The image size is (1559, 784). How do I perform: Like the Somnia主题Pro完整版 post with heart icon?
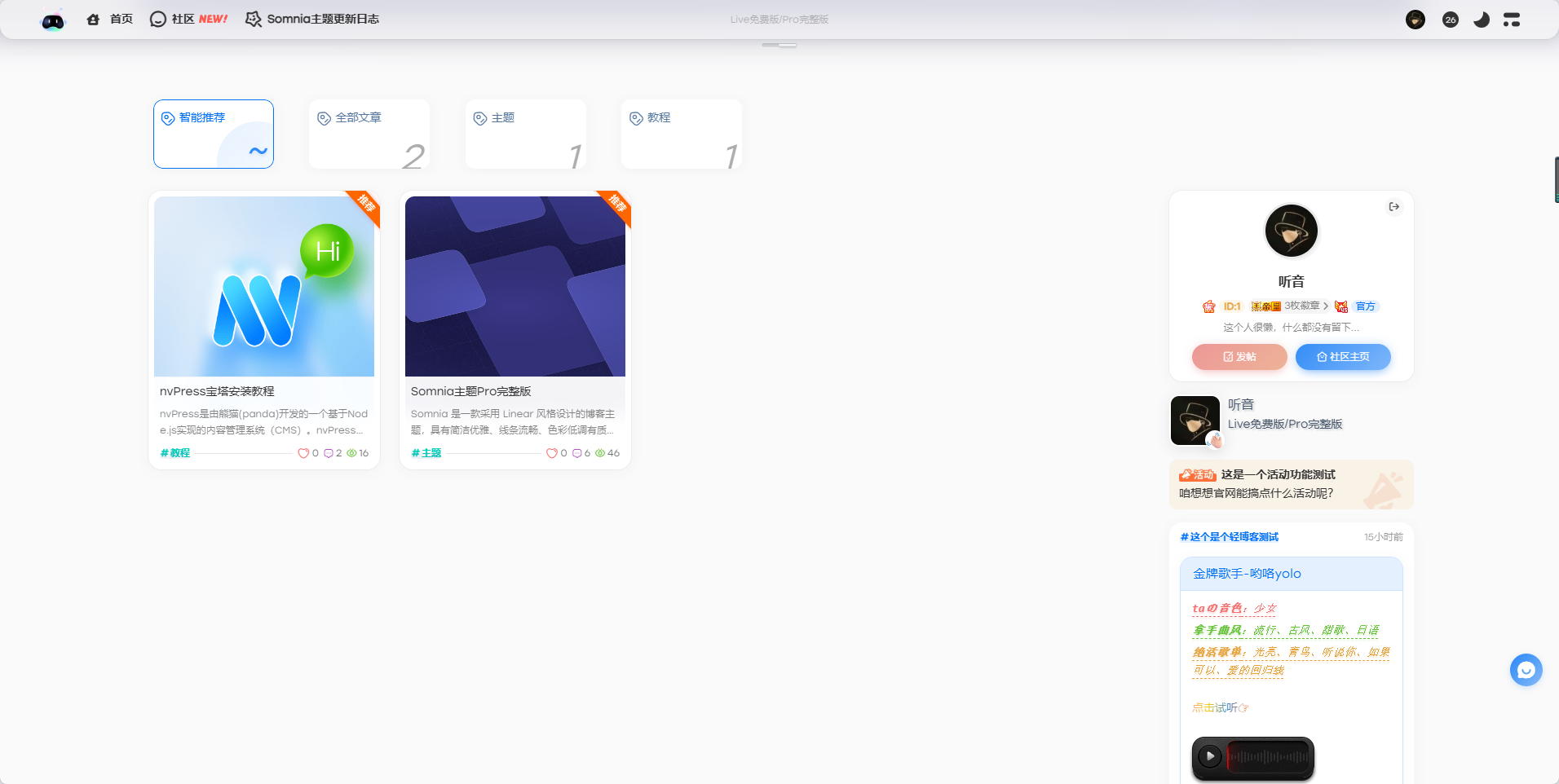point(552,453)
